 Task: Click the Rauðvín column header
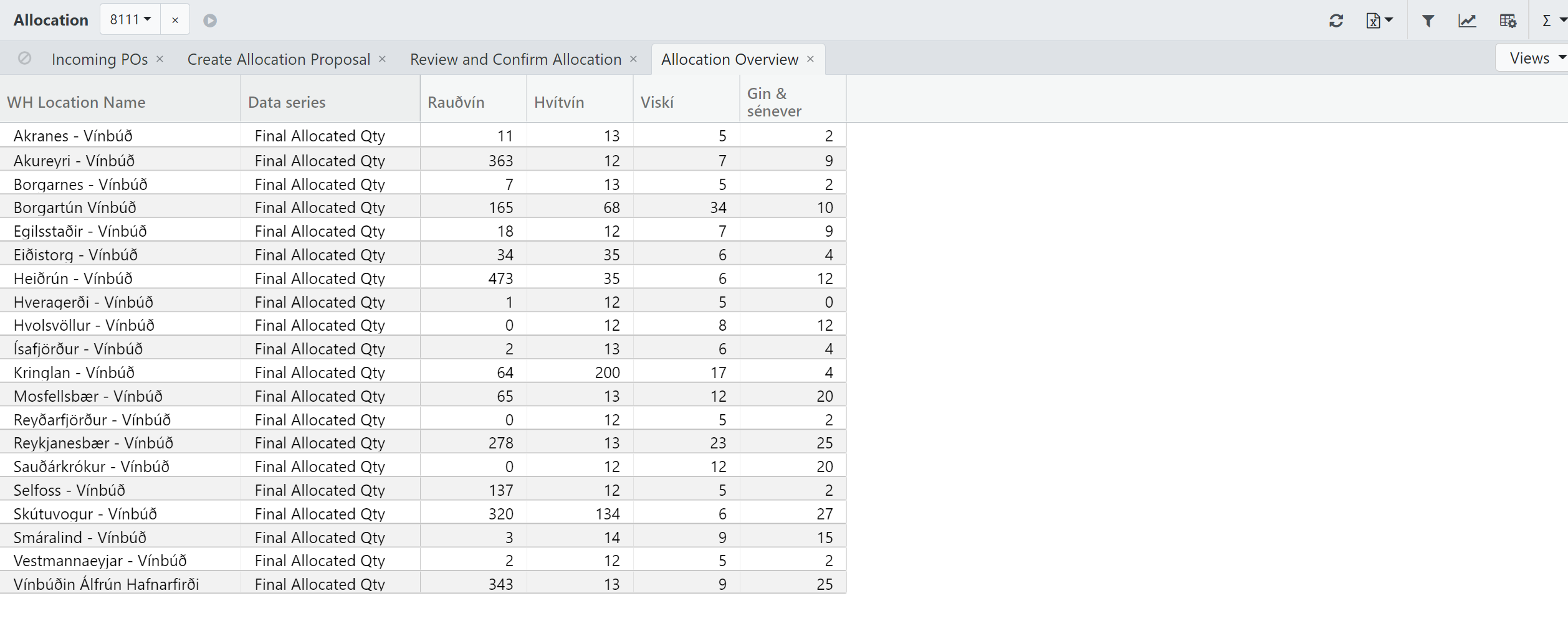(456, 102)
